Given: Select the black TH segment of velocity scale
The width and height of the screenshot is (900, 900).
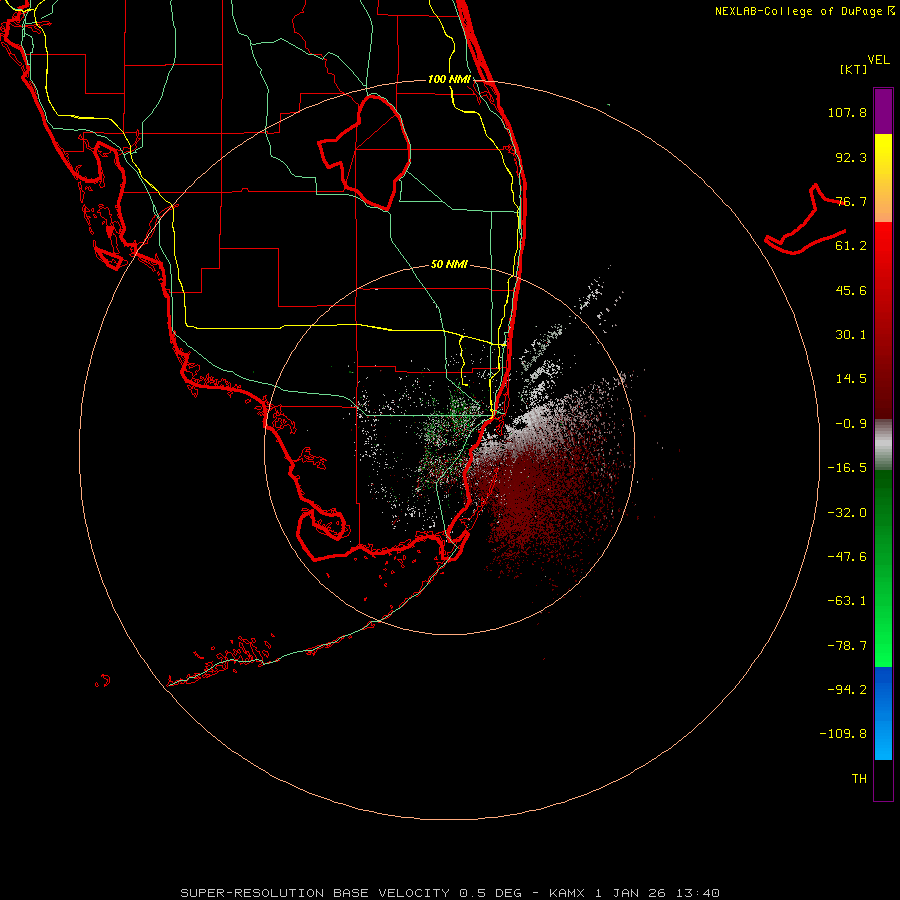Looking at the screenshot, I should [x=883, y=780].
